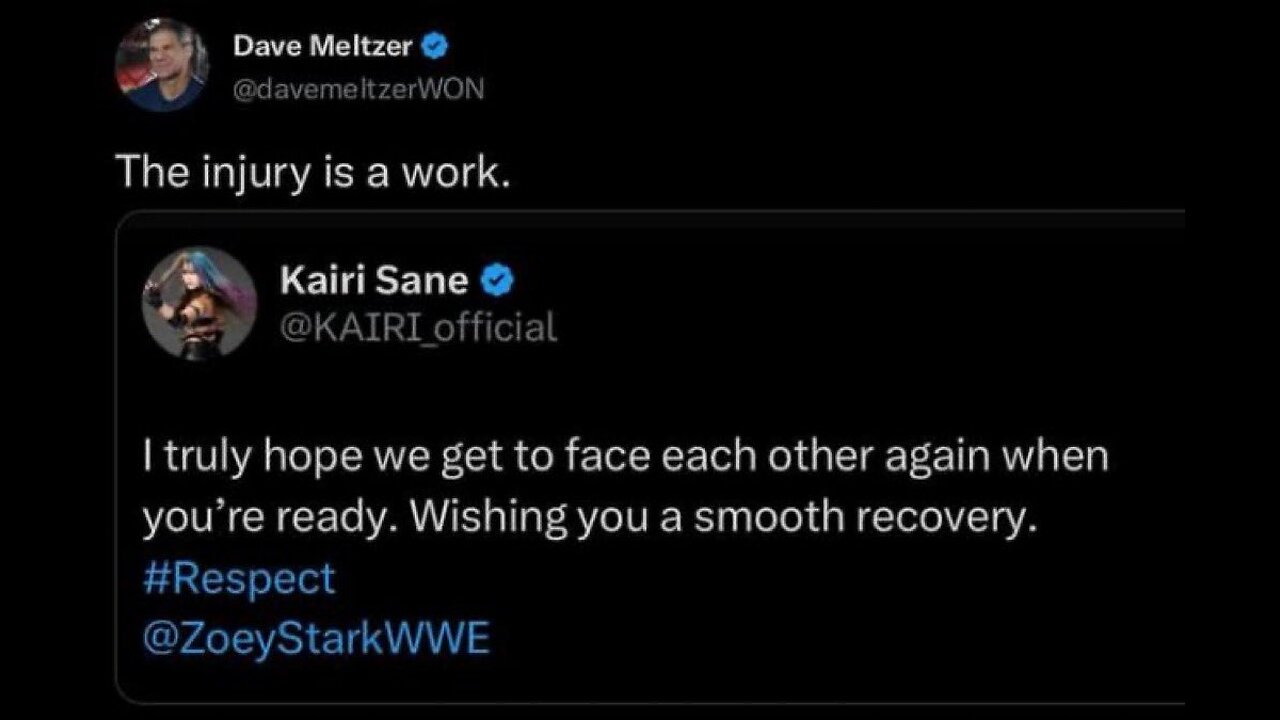Open the Kairi Sane display name
Image resolution: width=1280 pixels, height=720 pixels.
point(374,282)
